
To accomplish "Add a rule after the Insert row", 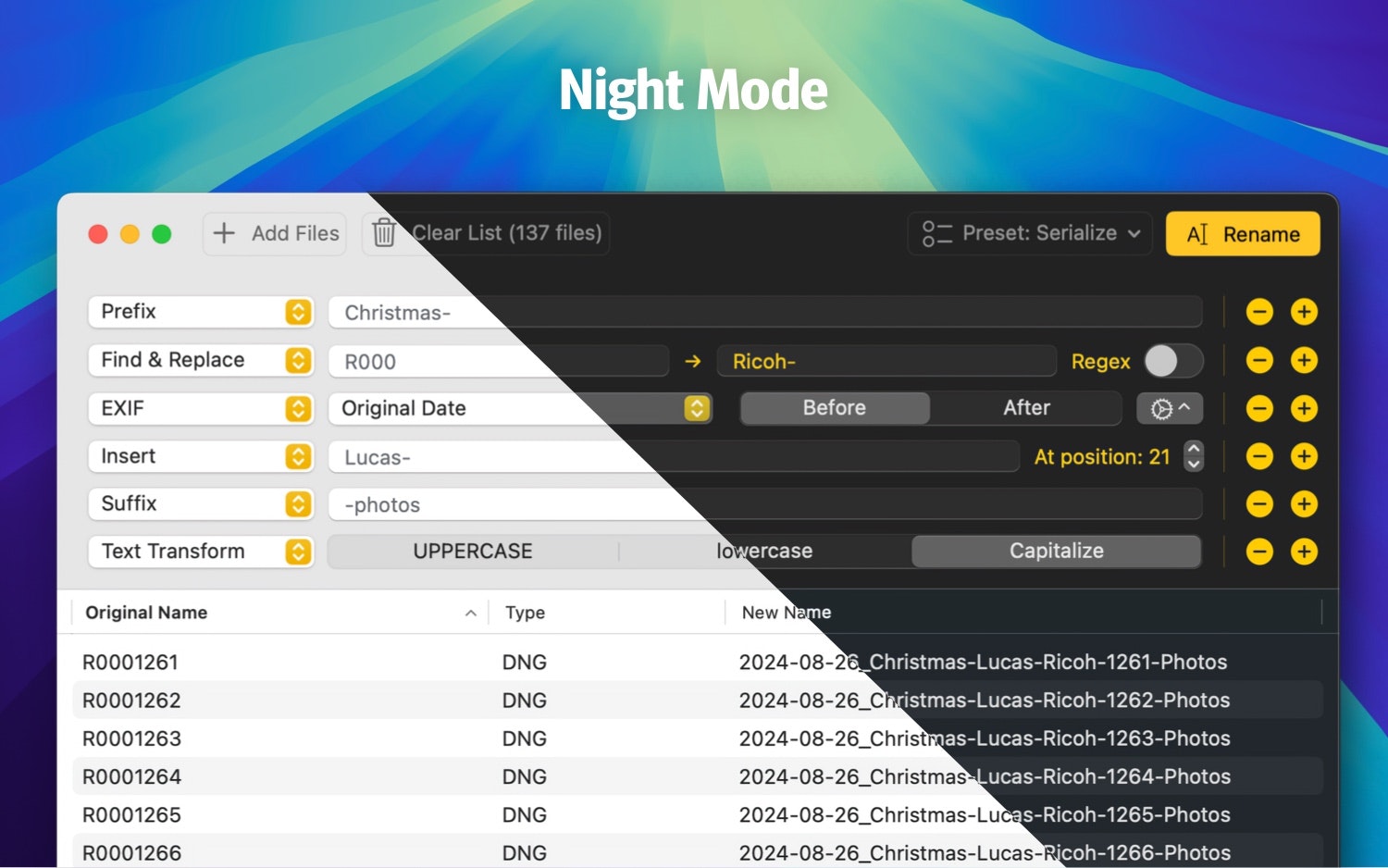I will click(x=1304, y=456).
